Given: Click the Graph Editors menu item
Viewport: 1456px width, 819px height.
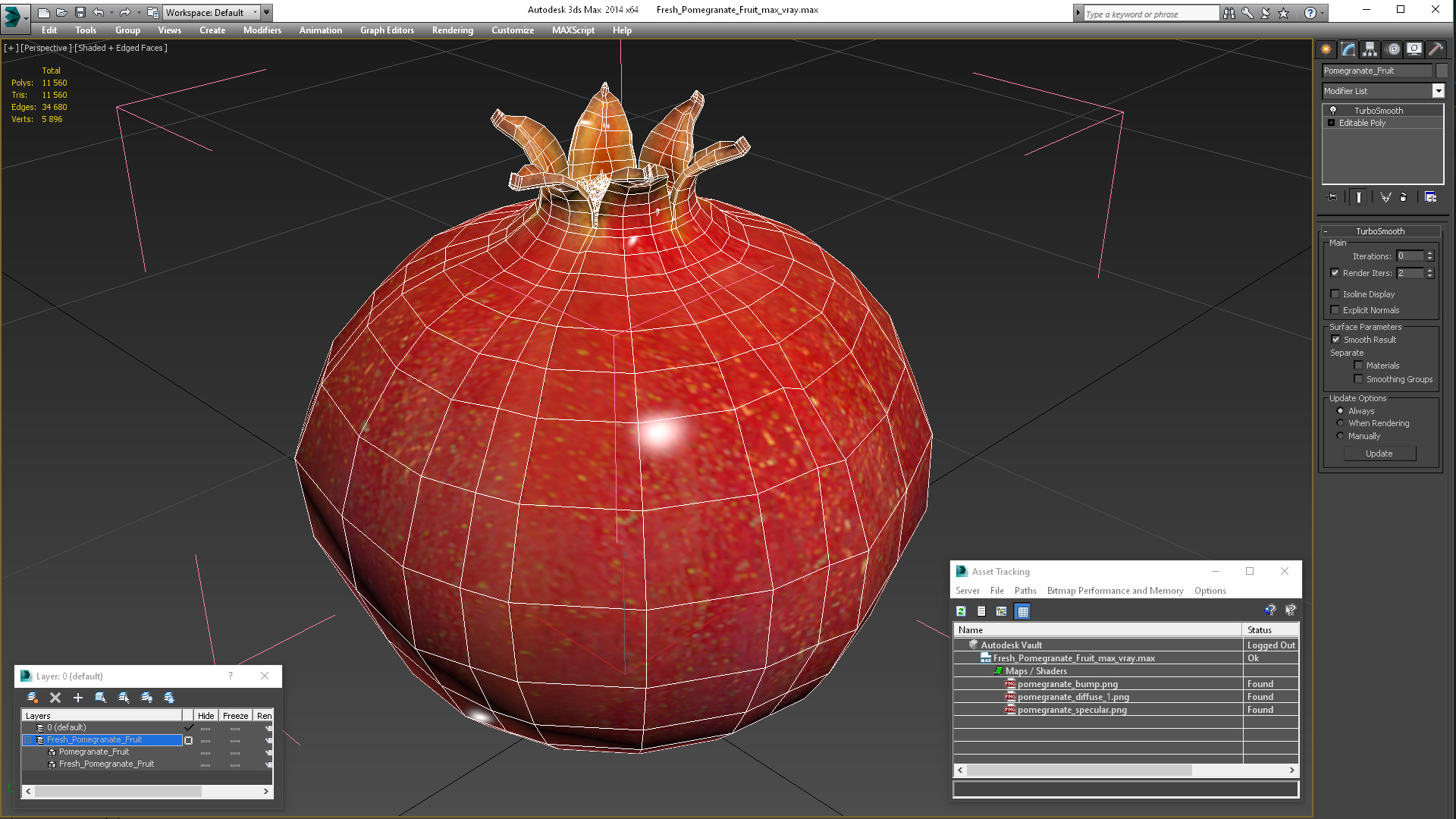Looking at the screenshot, I should coord(387,30).
